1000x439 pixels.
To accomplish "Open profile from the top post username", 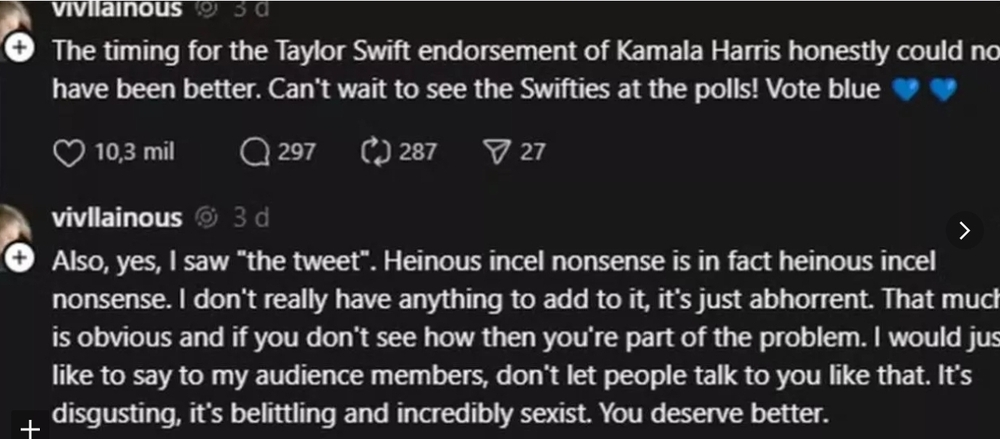I will [x=116, y=9].
